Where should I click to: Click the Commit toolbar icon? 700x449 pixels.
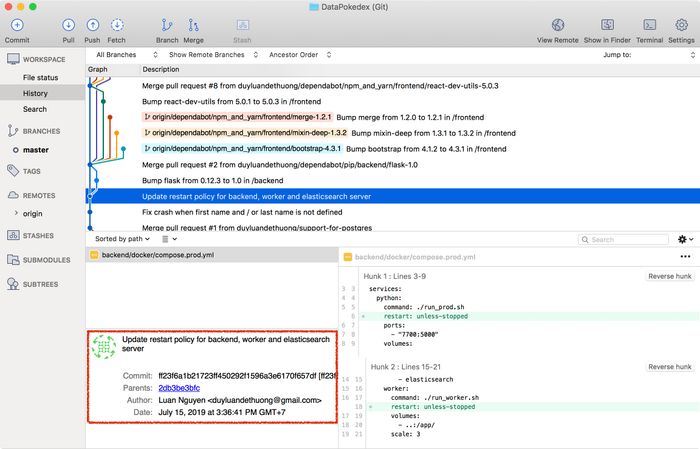click(x=17, y=25)
